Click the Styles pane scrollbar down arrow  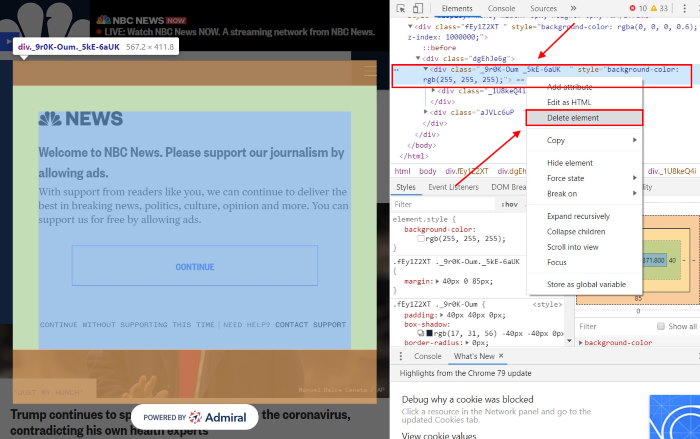tap(569, 341)
